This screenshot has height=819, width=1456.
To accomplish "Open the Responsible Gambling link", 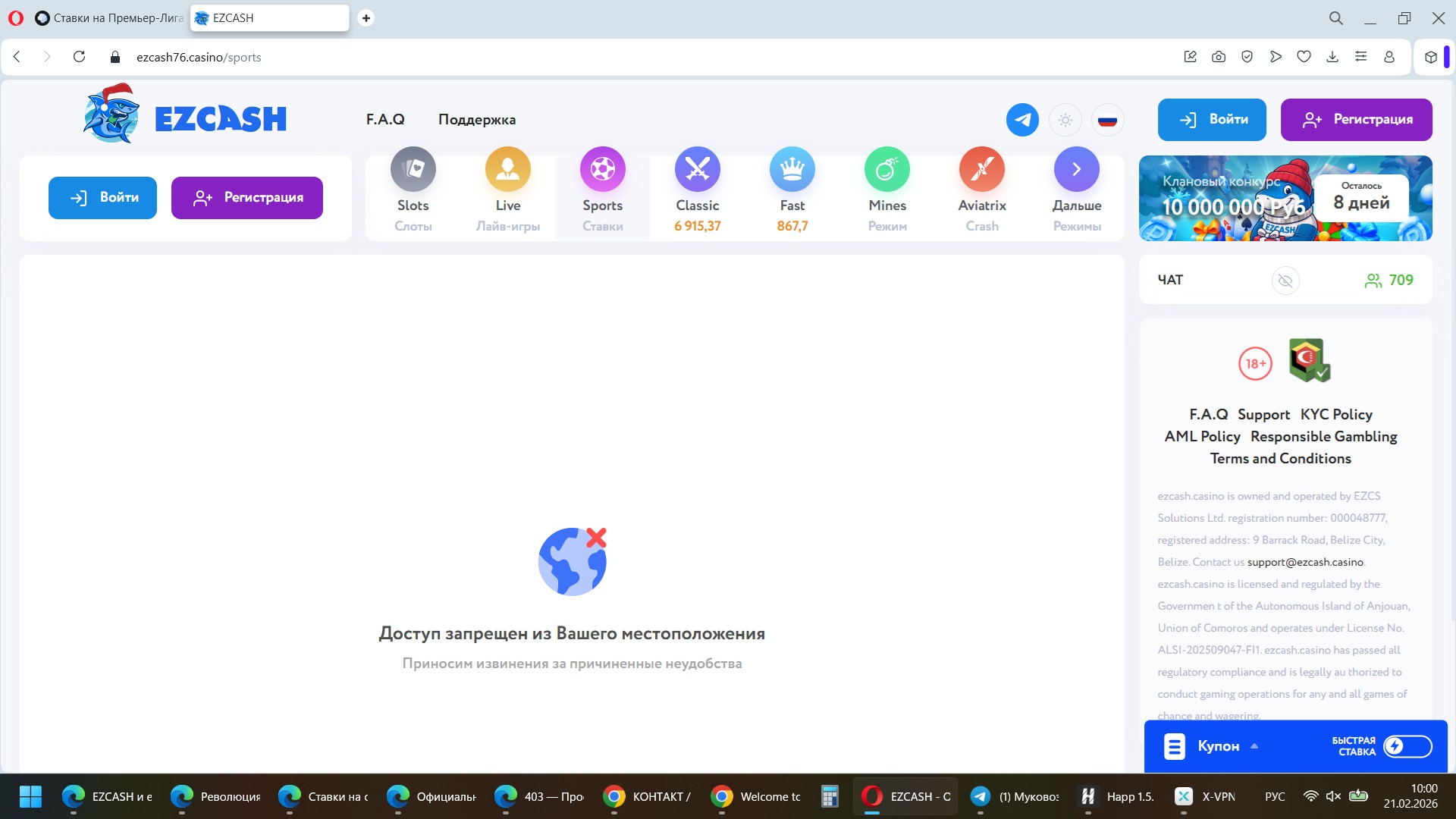I will point(1323,437).
